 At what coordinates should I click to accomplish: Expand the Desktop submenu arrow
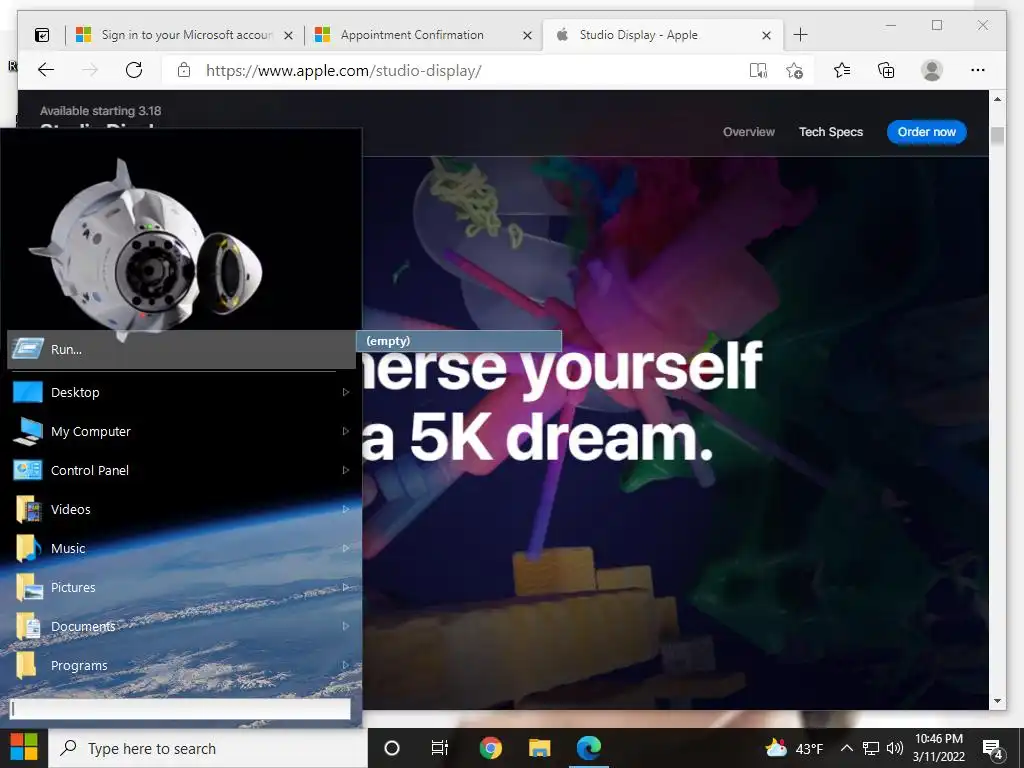click(x=346, y=392)
